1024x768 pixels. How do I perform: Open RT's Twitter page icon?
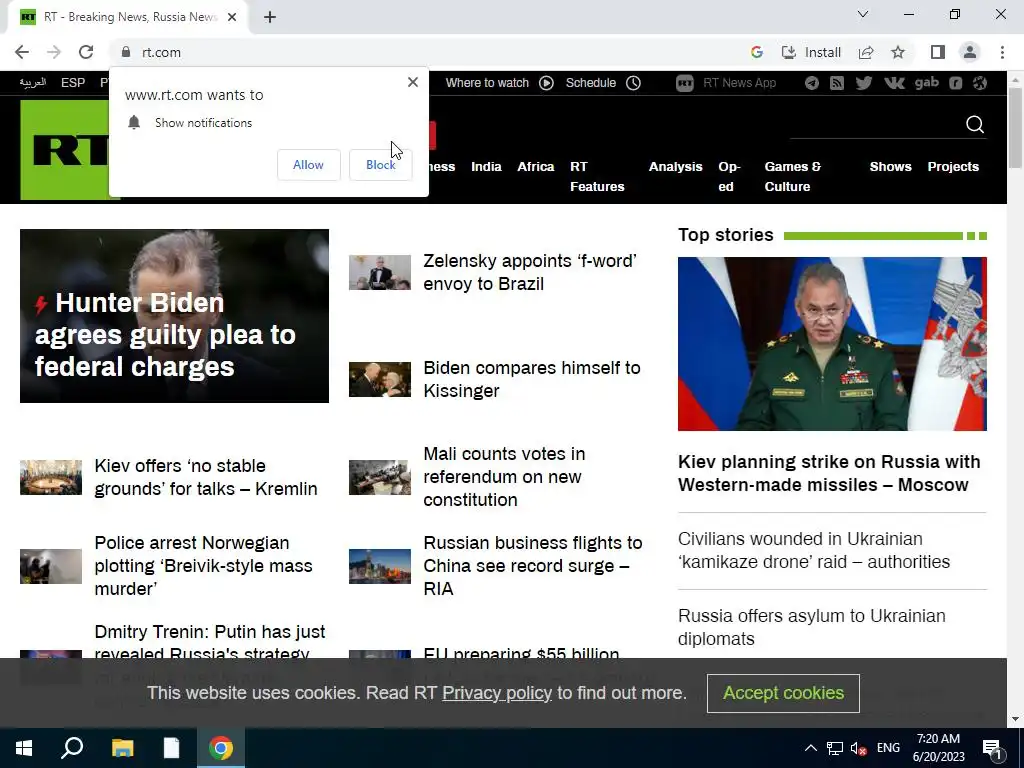[x=863, y=83]
